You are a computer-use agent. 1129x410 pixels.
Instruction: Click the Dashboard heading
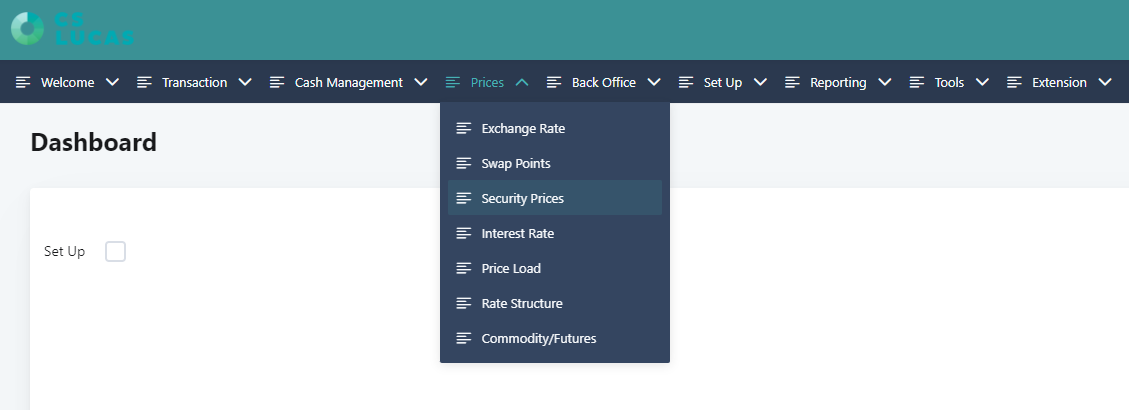tap(94, 142)
